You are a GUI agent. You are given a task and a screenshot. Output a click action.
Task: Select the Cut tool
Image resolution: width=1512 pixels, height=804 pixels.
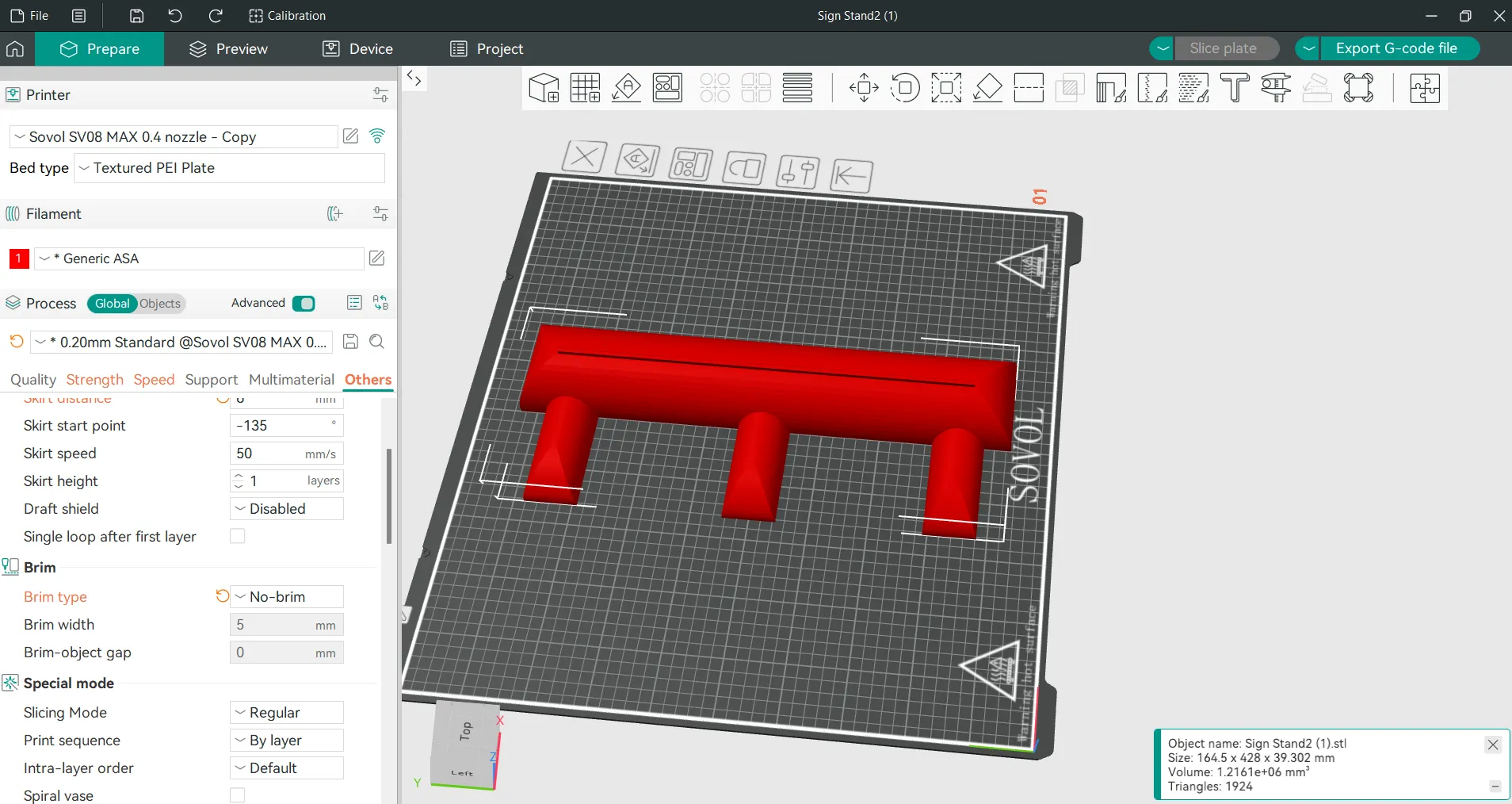coord(1029,88)
